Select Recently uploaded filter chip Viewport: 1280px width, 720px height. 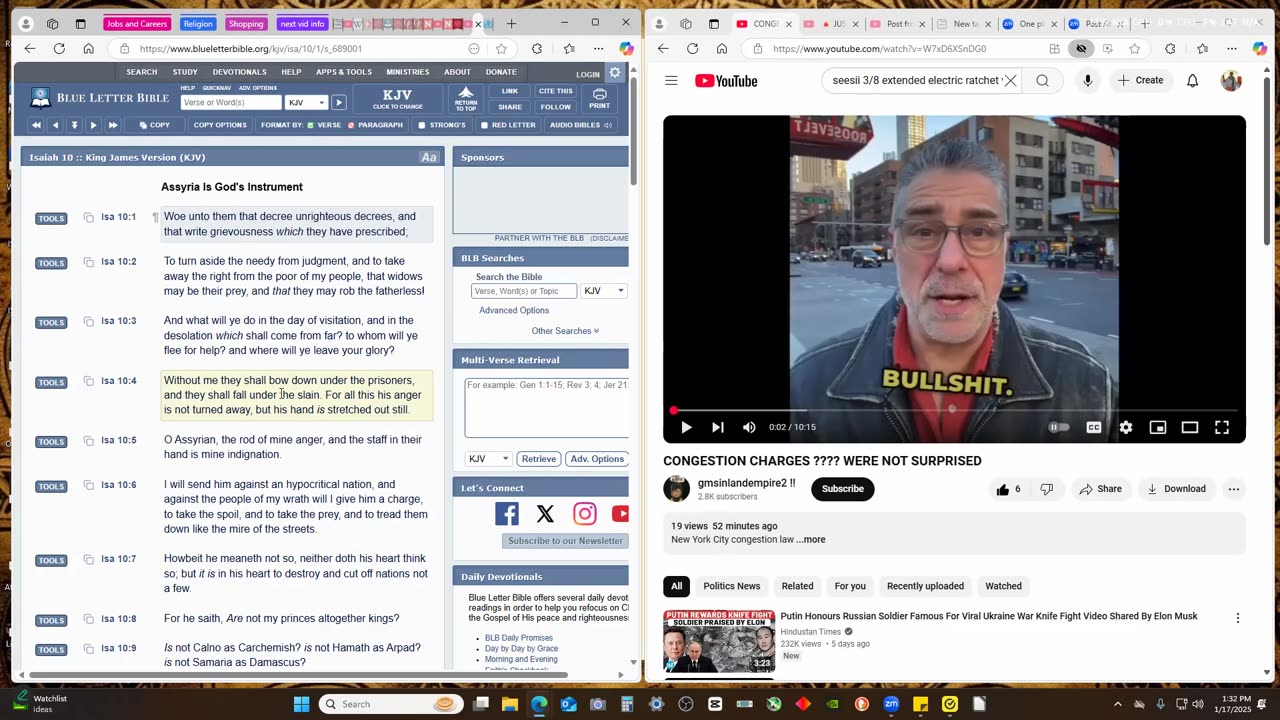(925, 586)
